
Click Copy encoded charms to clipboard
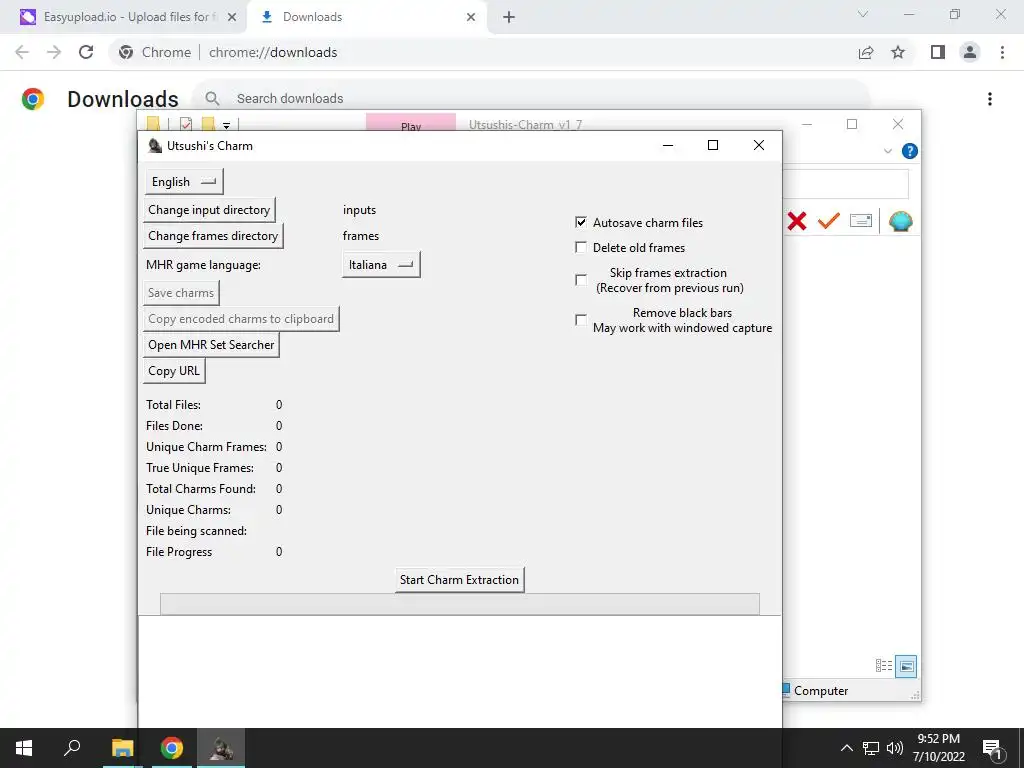coord(241,319)
